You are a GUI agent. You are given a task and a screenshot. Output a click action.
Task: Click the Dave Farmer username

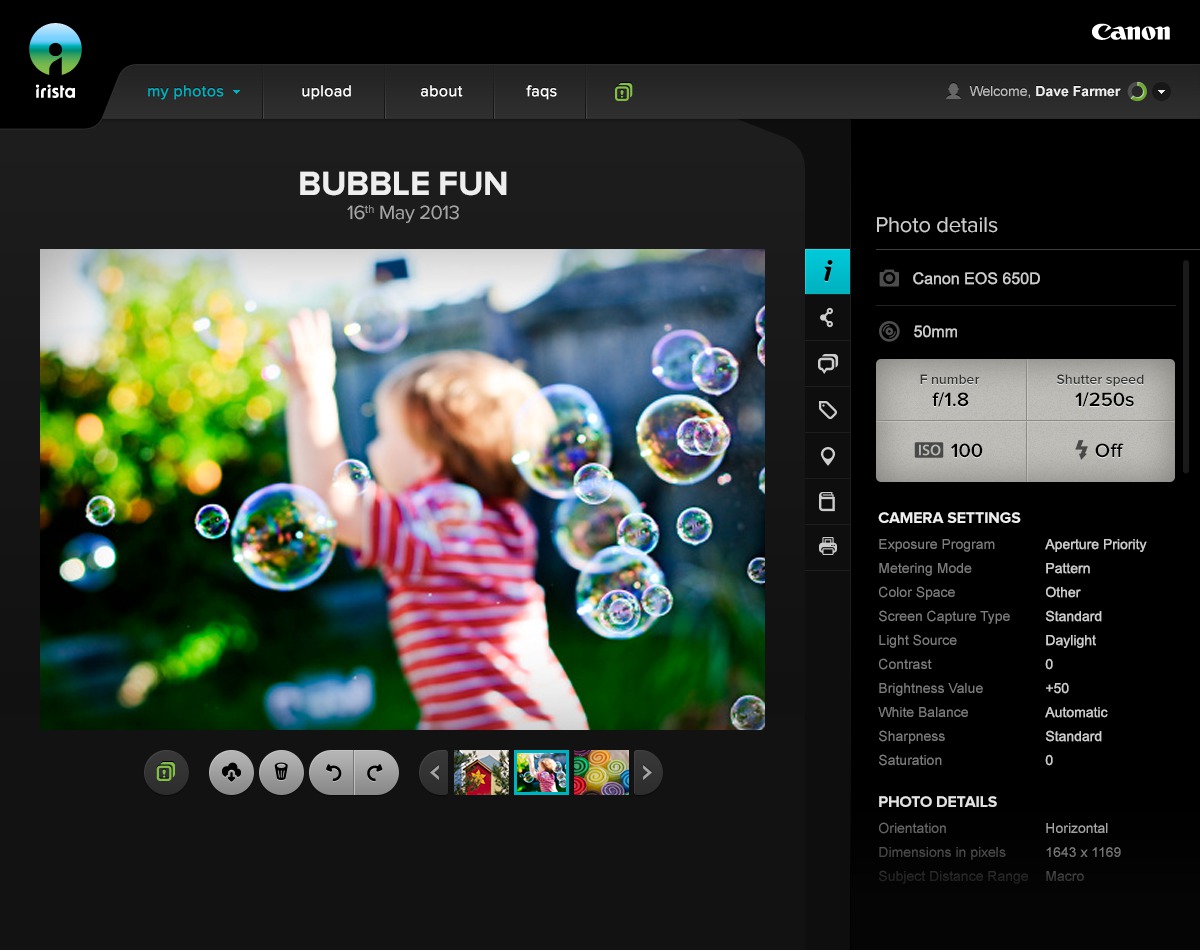click(1077, 91)
